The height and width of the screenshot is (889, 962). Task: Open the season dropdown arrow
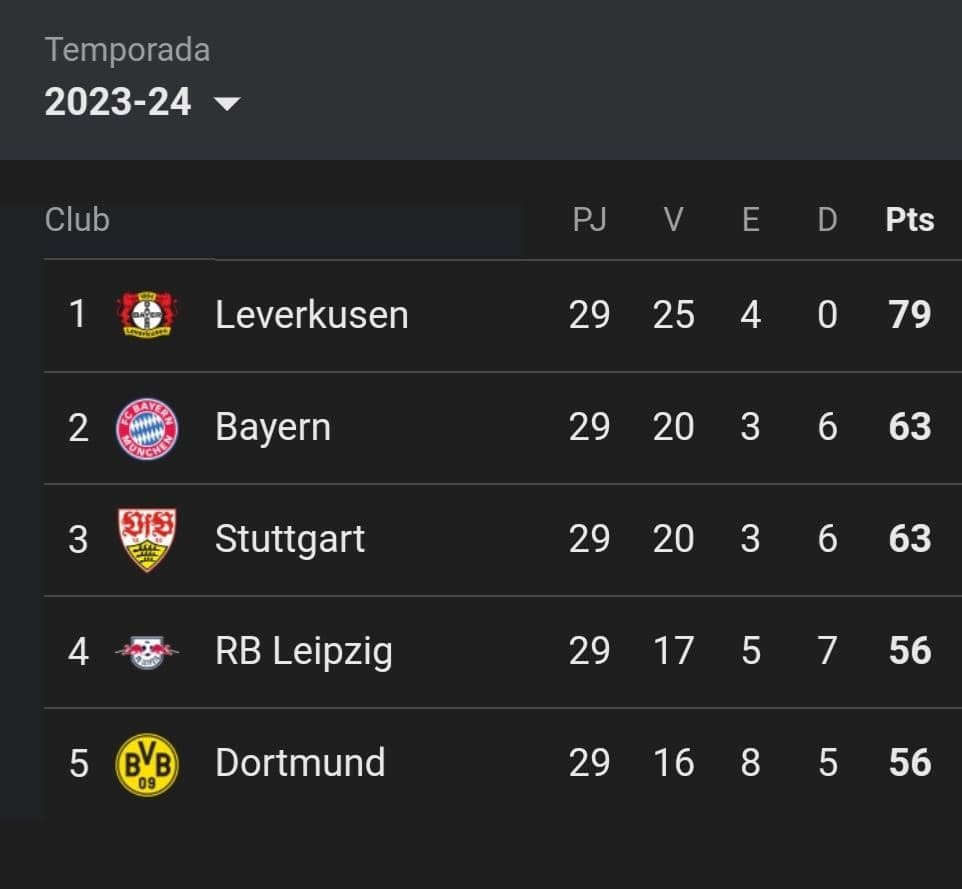point(227,103)
